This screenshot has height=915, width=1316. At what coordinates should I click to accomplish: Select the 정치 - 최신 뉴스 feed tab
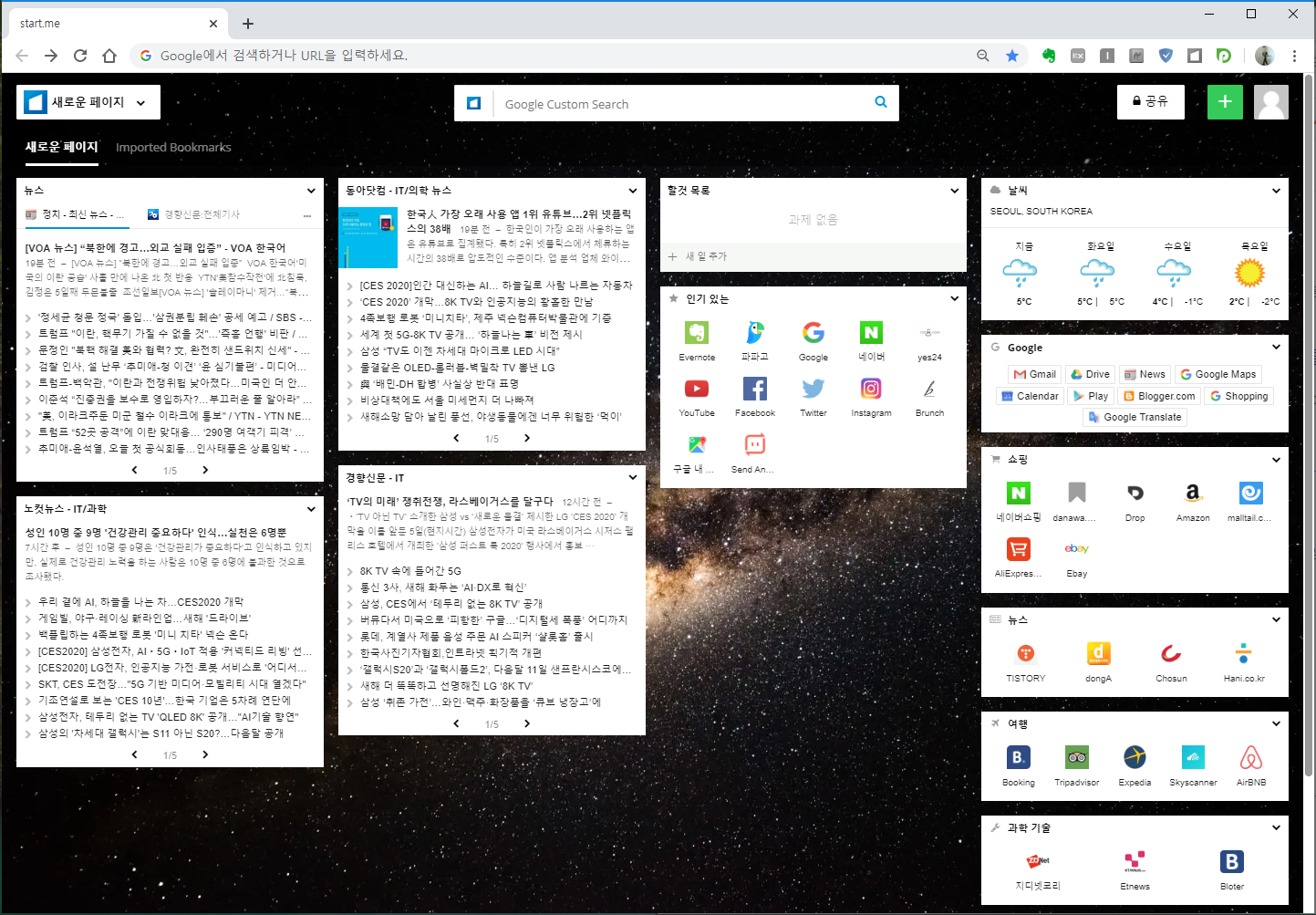(76, 214)
